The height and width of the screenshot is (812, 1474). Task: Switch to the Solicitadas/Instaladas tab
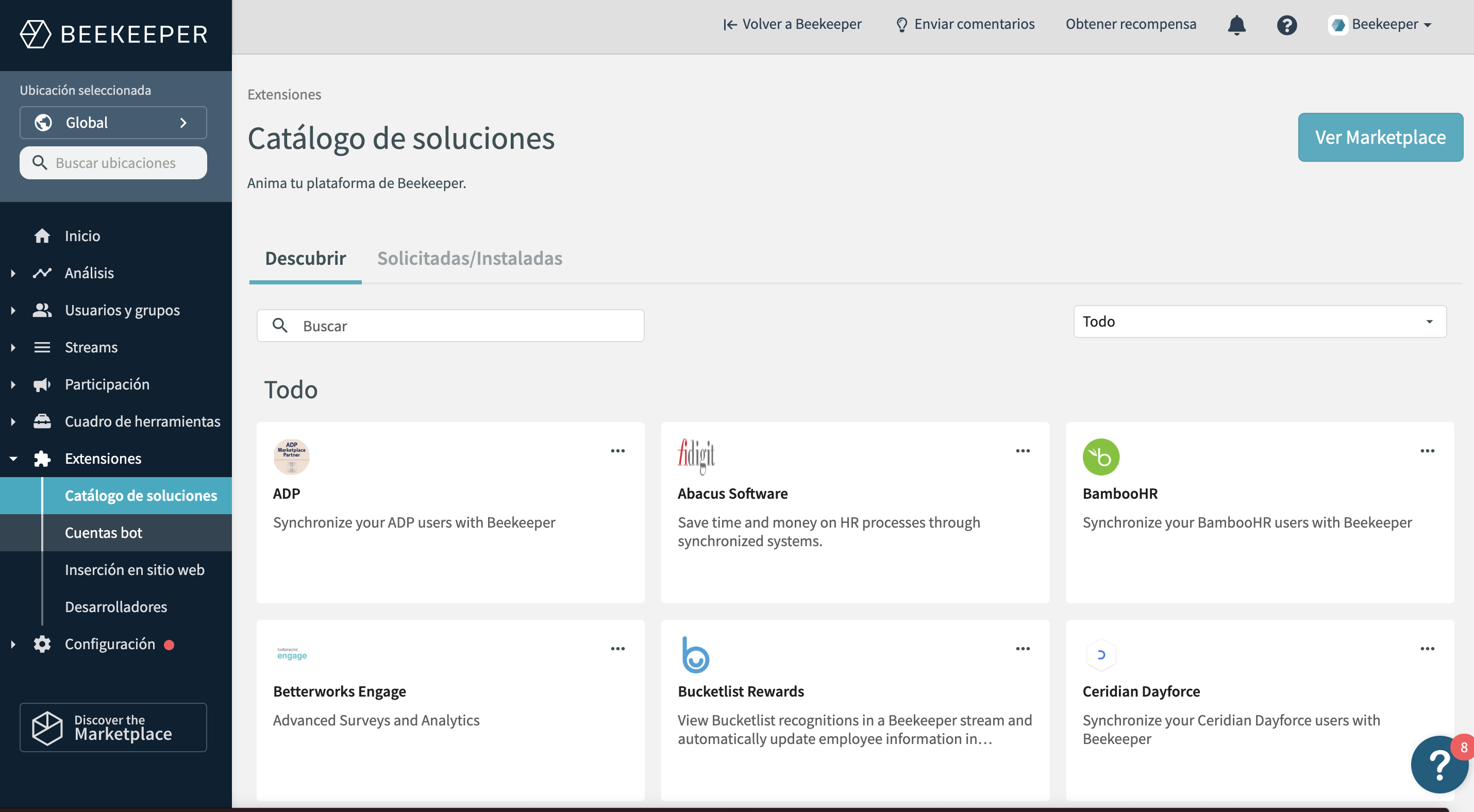[x=469, y=259]
